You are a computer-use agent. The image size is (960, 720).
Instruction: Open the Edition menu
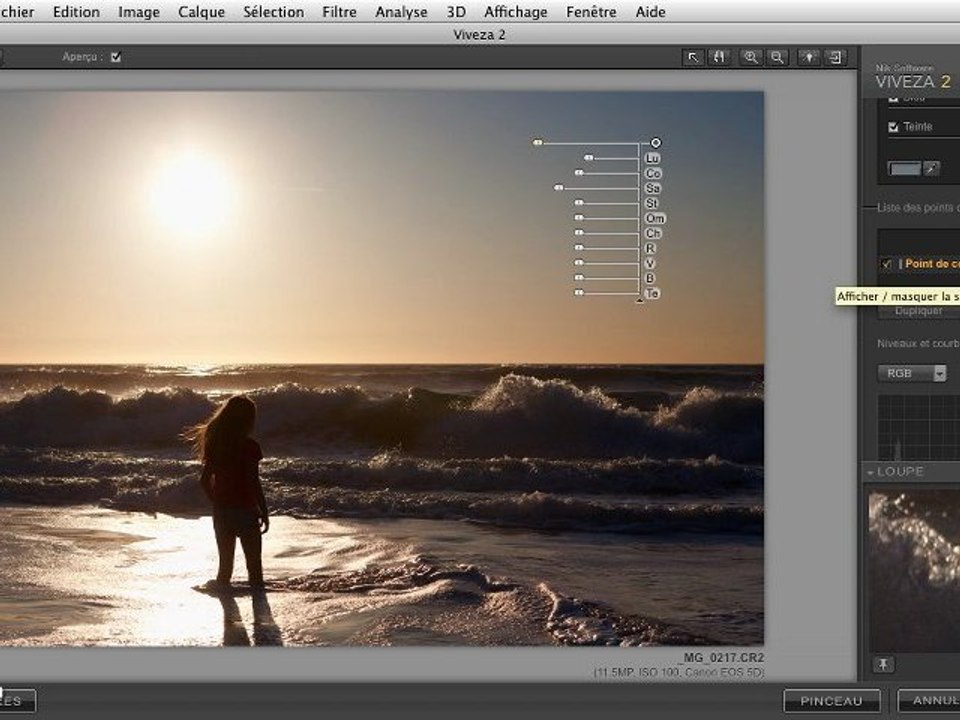76,12
